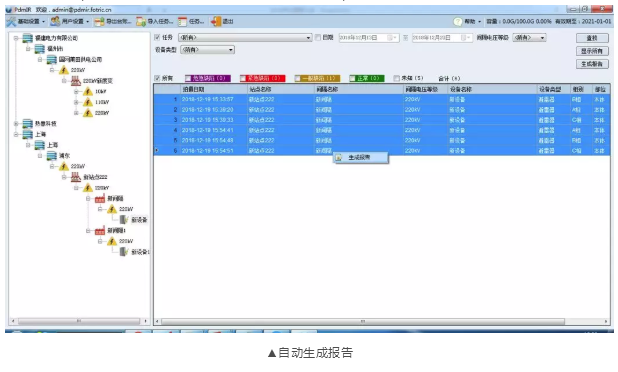Screen dimensions: 618x372
Task: Click the 帮助 help question-mark icon
Action: coord(458,22)
